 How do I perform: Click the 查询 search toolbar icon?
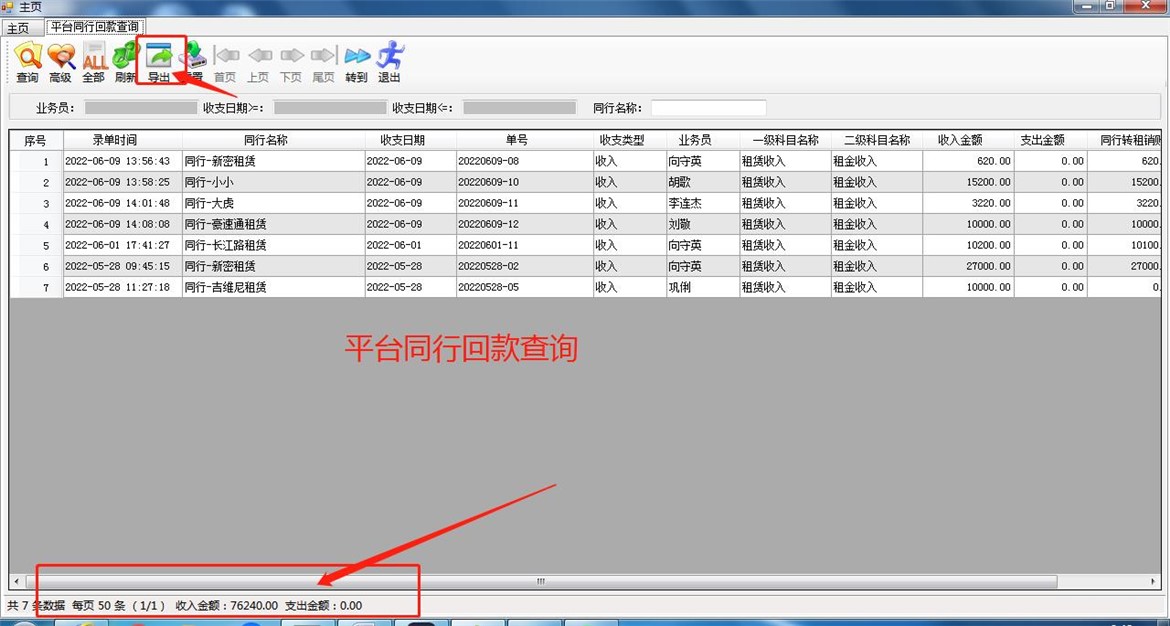27,63
